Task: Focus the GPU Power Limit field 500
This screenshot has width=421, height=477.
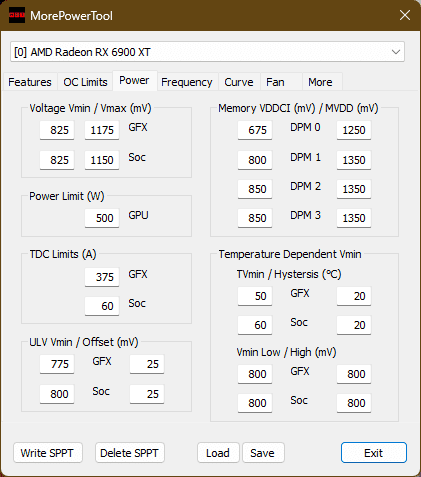Action: (102, 218)
